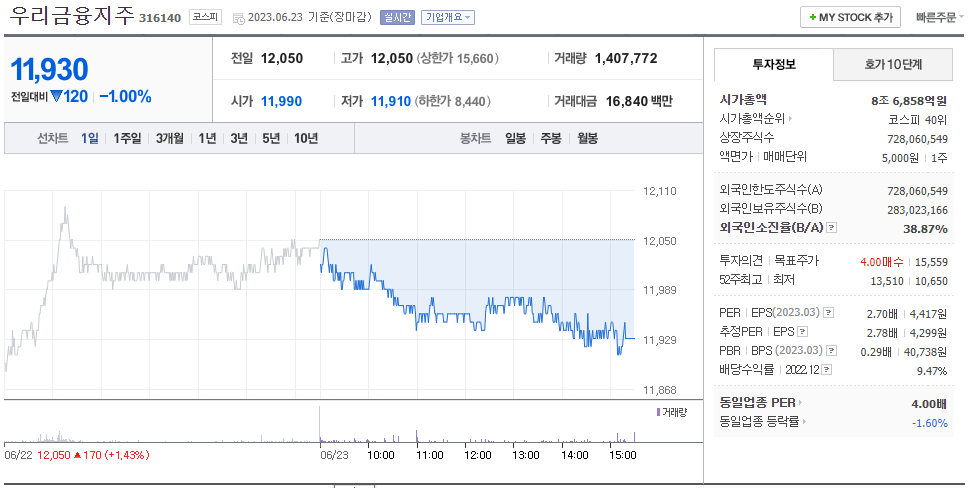
Task: Click the 38.87% foreign ownership ratio
Action: pyautogui.click(x=925, y=229)
